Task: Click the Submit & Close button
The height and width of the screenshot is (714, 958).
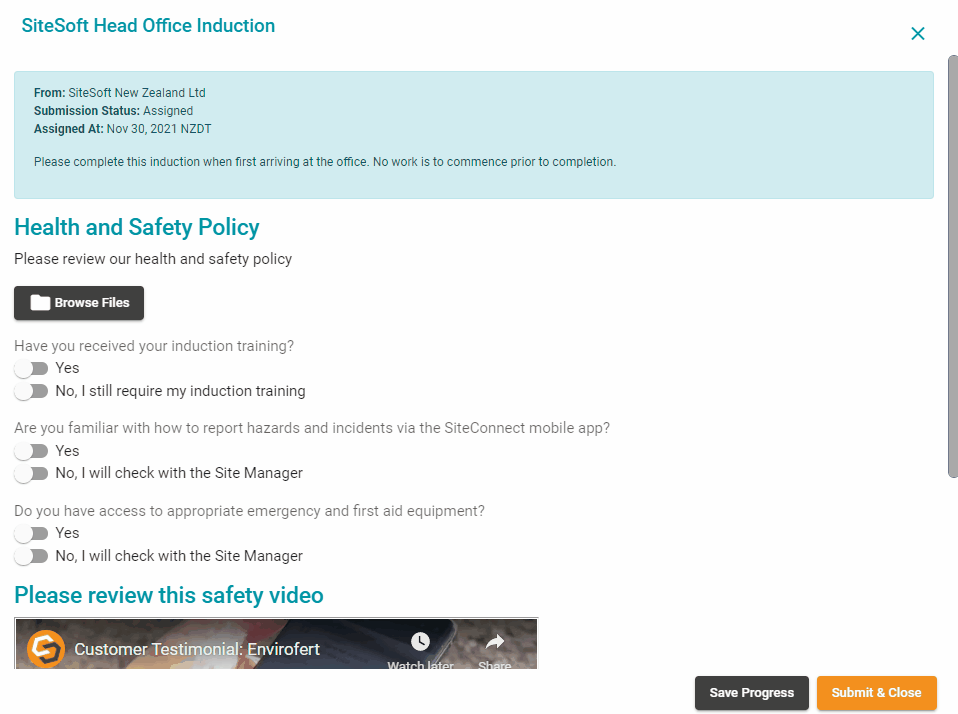Action: 876,693
